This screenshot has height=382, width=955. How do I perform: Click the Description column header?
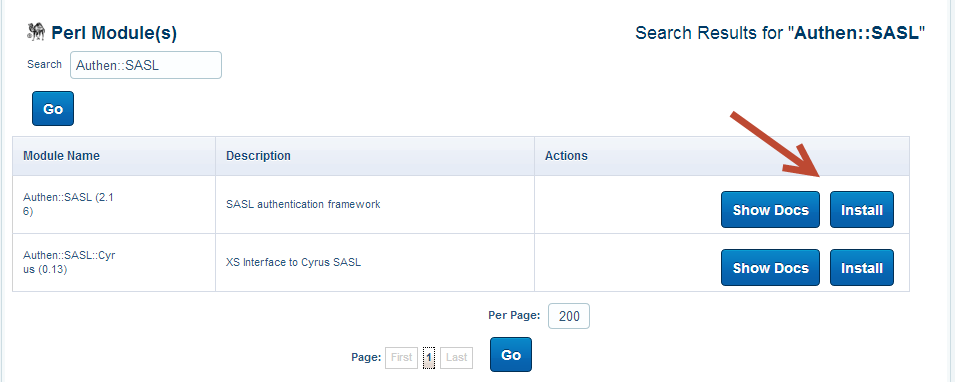258,155
